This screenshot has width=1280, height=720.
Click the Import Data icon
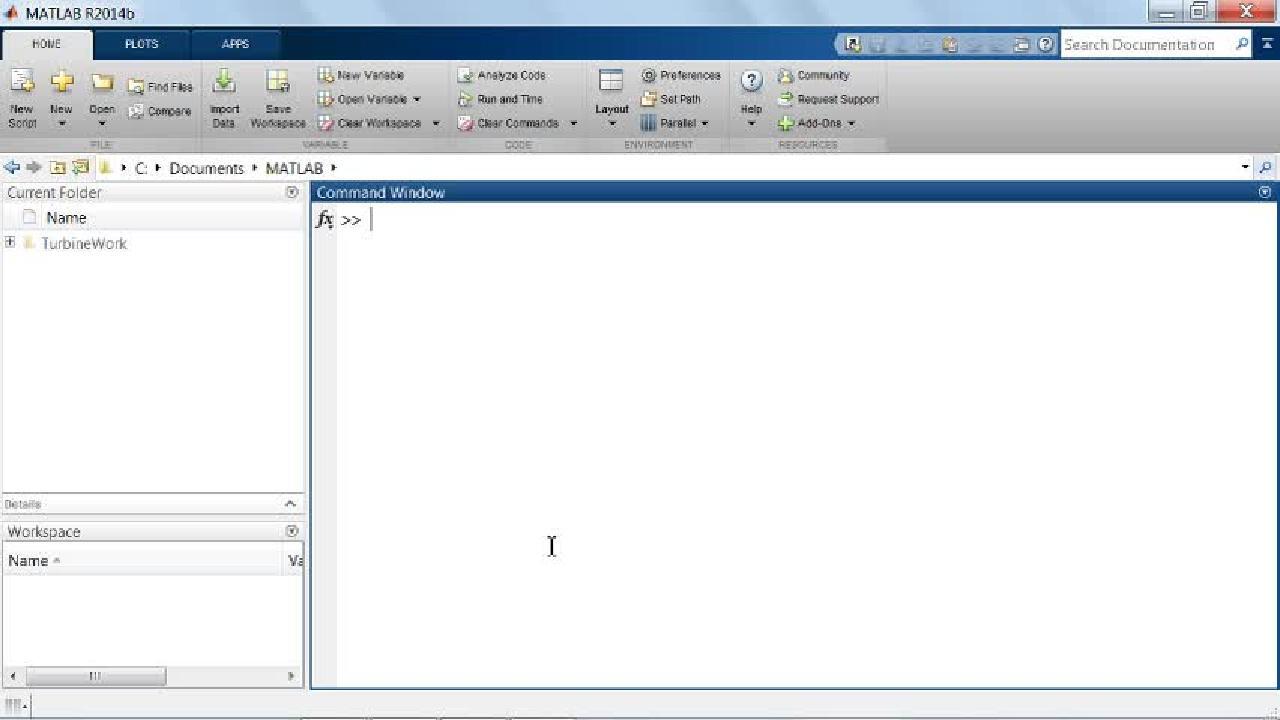click(x=224, y=84)
